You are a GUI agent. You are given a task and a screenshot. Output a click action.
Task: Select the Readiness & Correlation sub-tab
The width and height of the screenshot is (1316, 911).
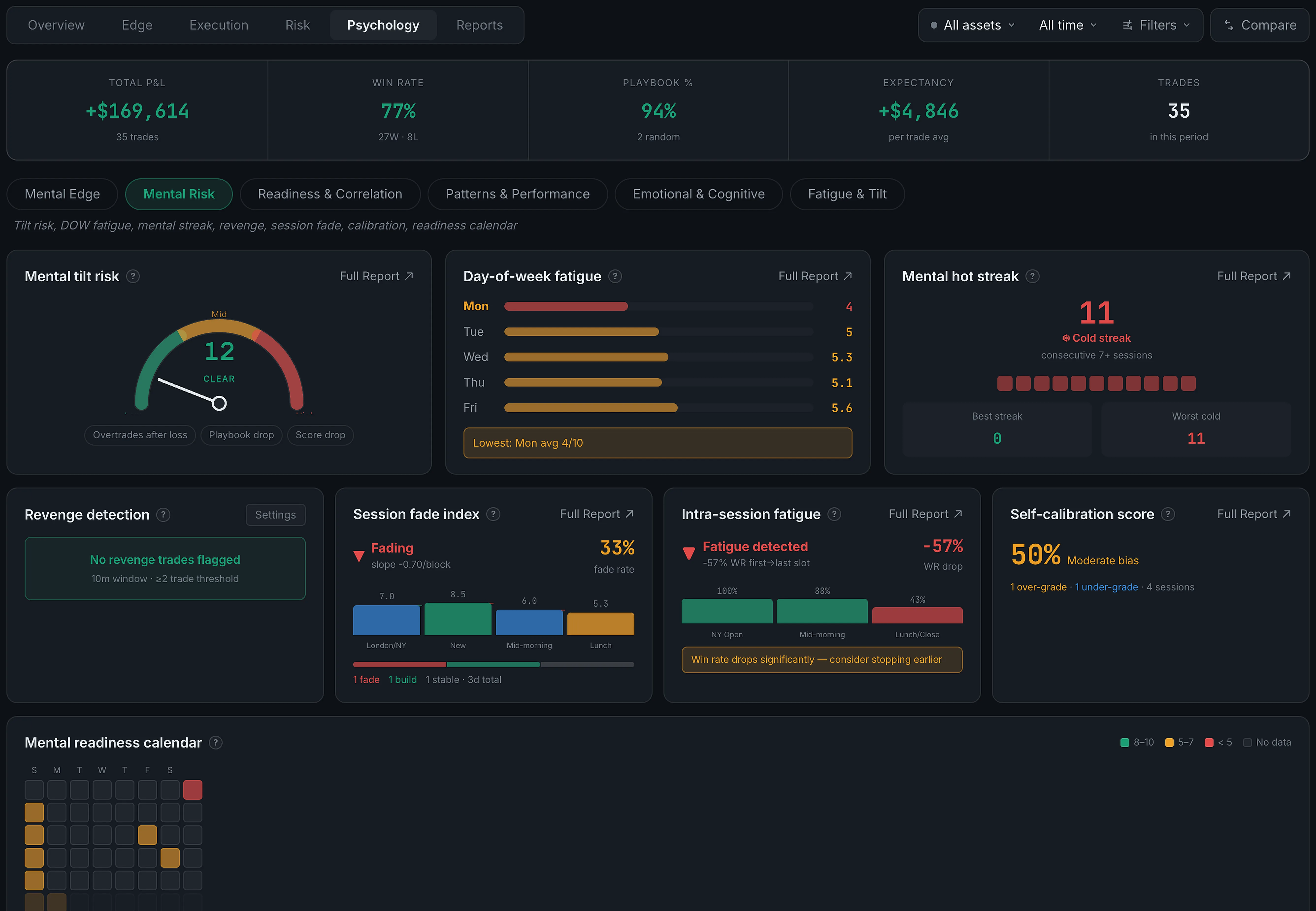(330, 194)
